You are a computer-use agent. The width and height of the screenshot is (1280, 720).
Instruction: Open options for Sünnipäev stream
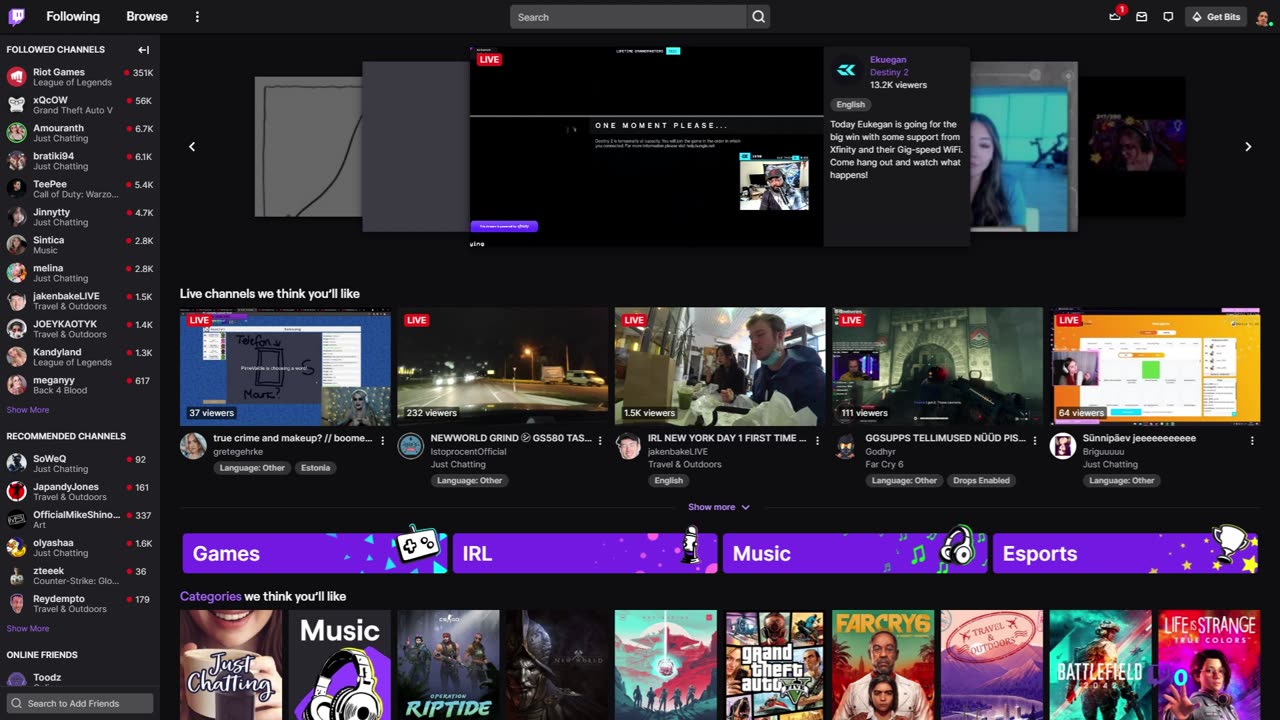coord(1252,440)
